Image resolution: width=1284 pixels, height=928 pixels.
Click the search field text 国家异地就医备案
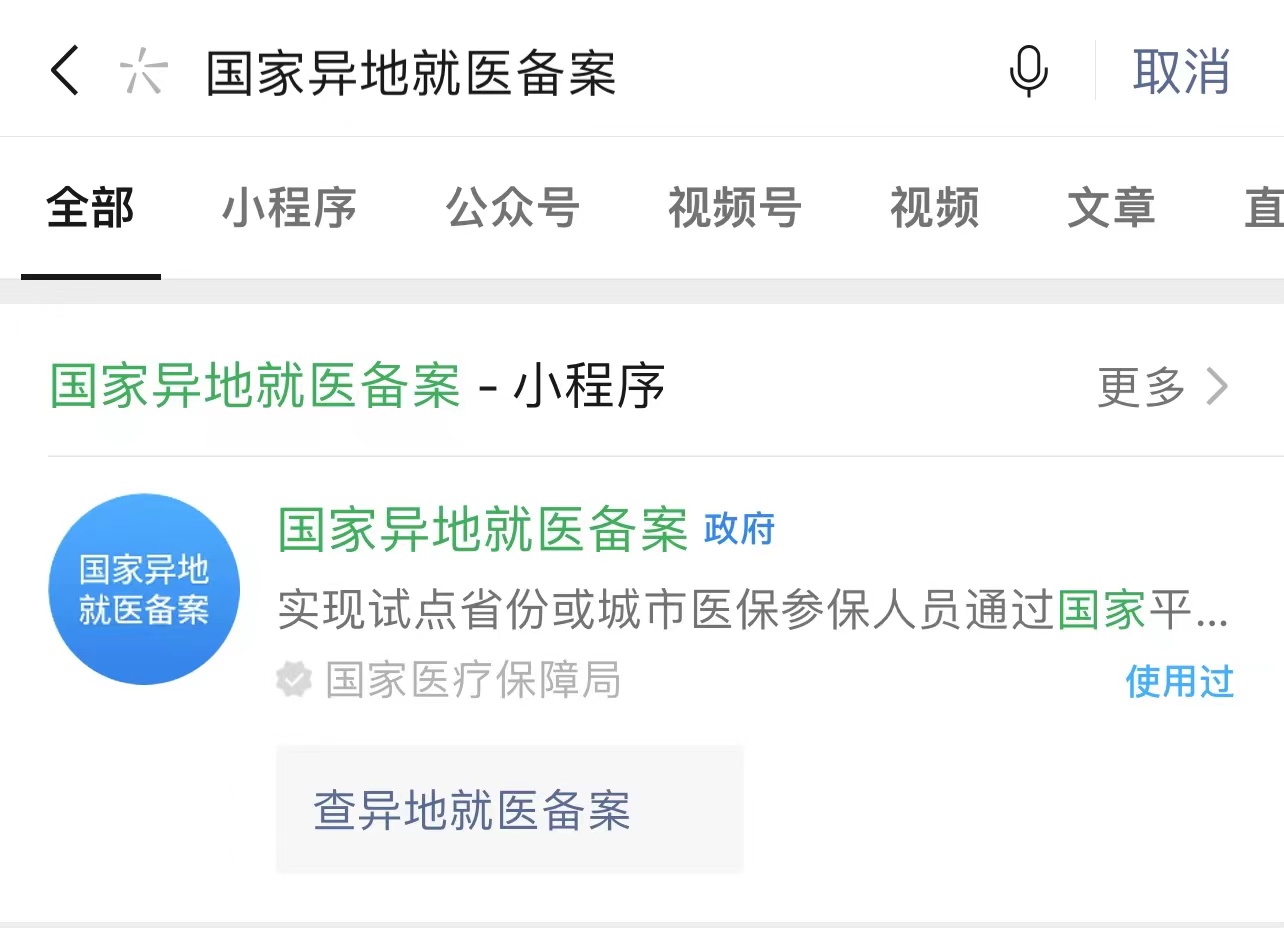[411, 73]
